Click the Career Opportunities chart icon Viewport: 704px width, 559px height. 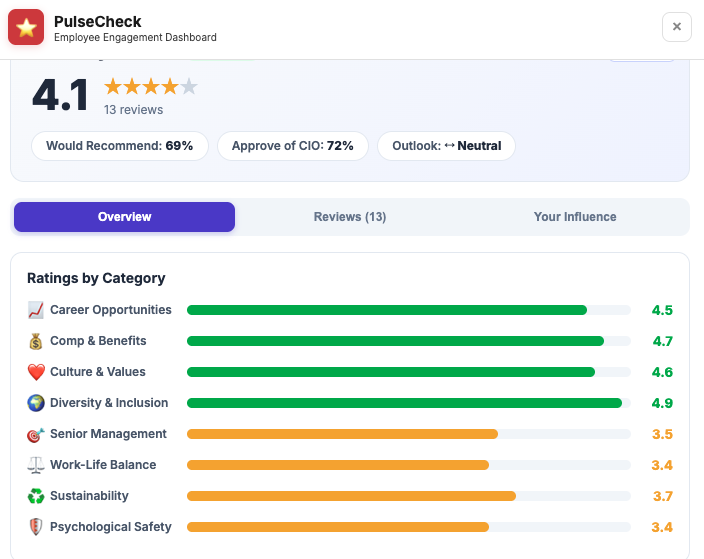[x=36, y=310]
